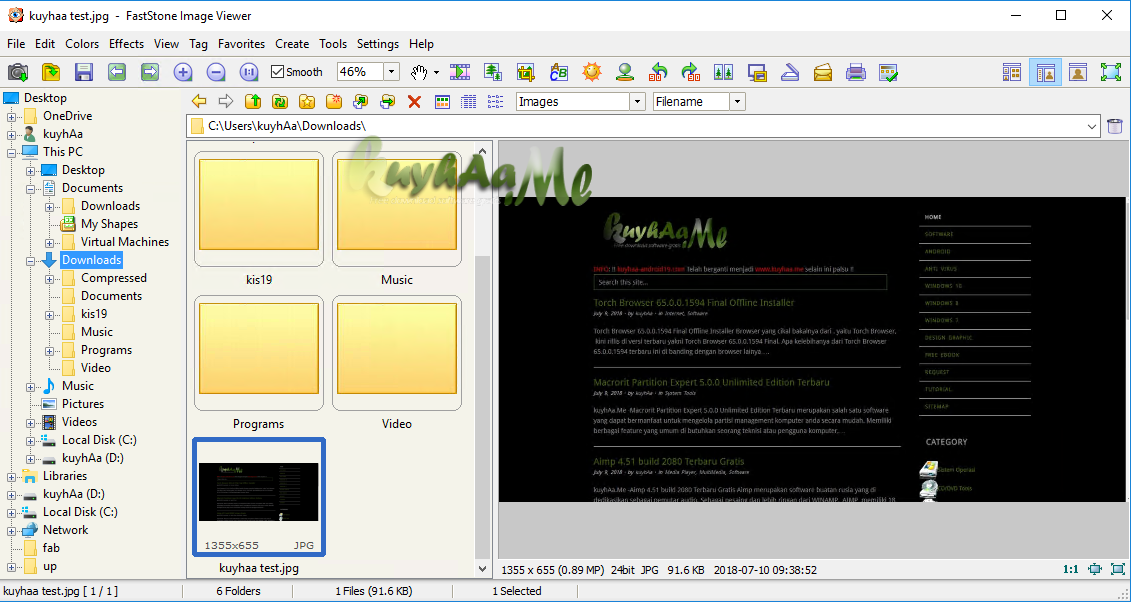Expand the Local Disk (C:) under This PC
Screen dimensions: 1132x602
[x=30, y=440]
